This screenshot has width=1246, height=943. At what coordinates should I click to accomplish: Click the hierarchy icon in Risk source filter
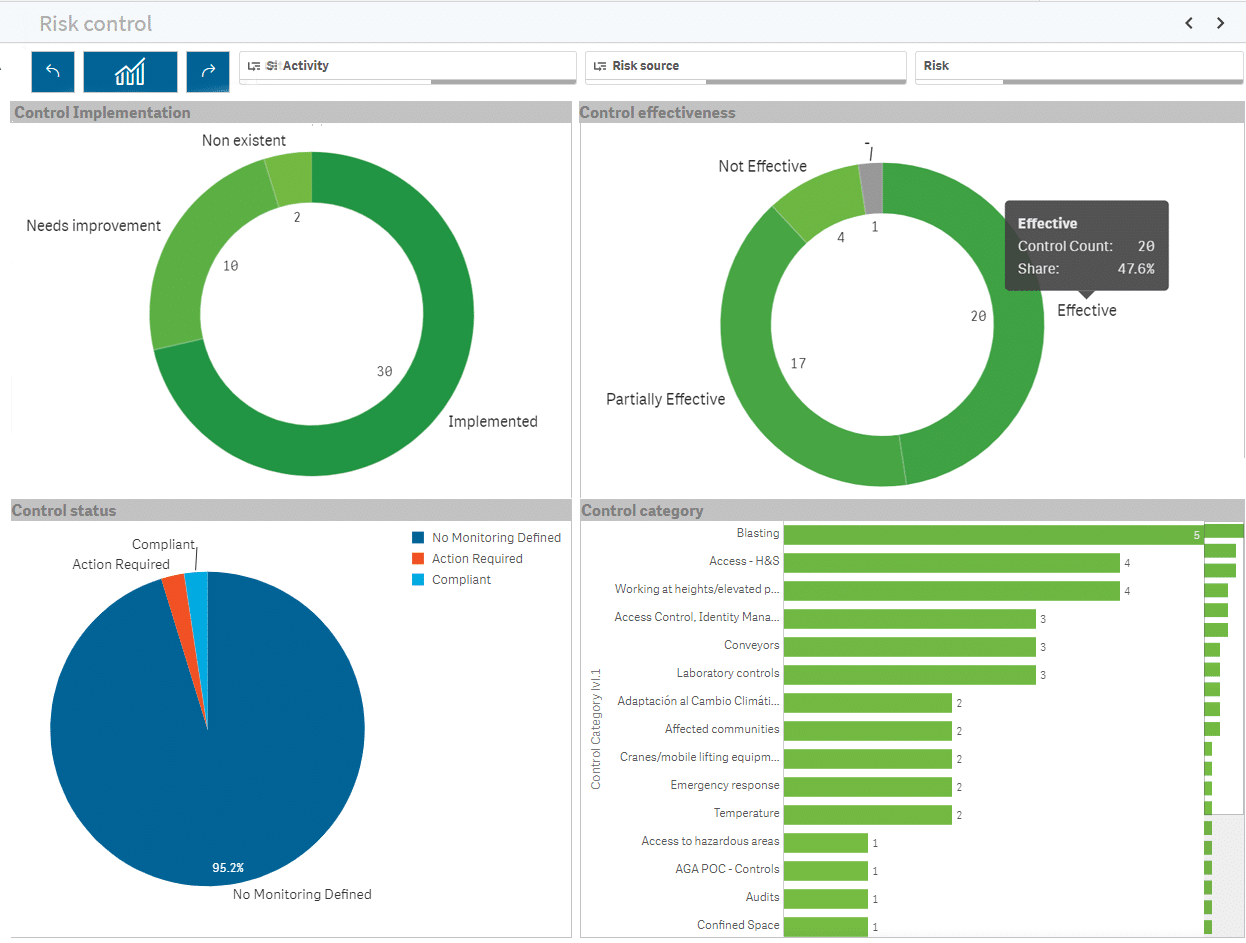[600, 66]
